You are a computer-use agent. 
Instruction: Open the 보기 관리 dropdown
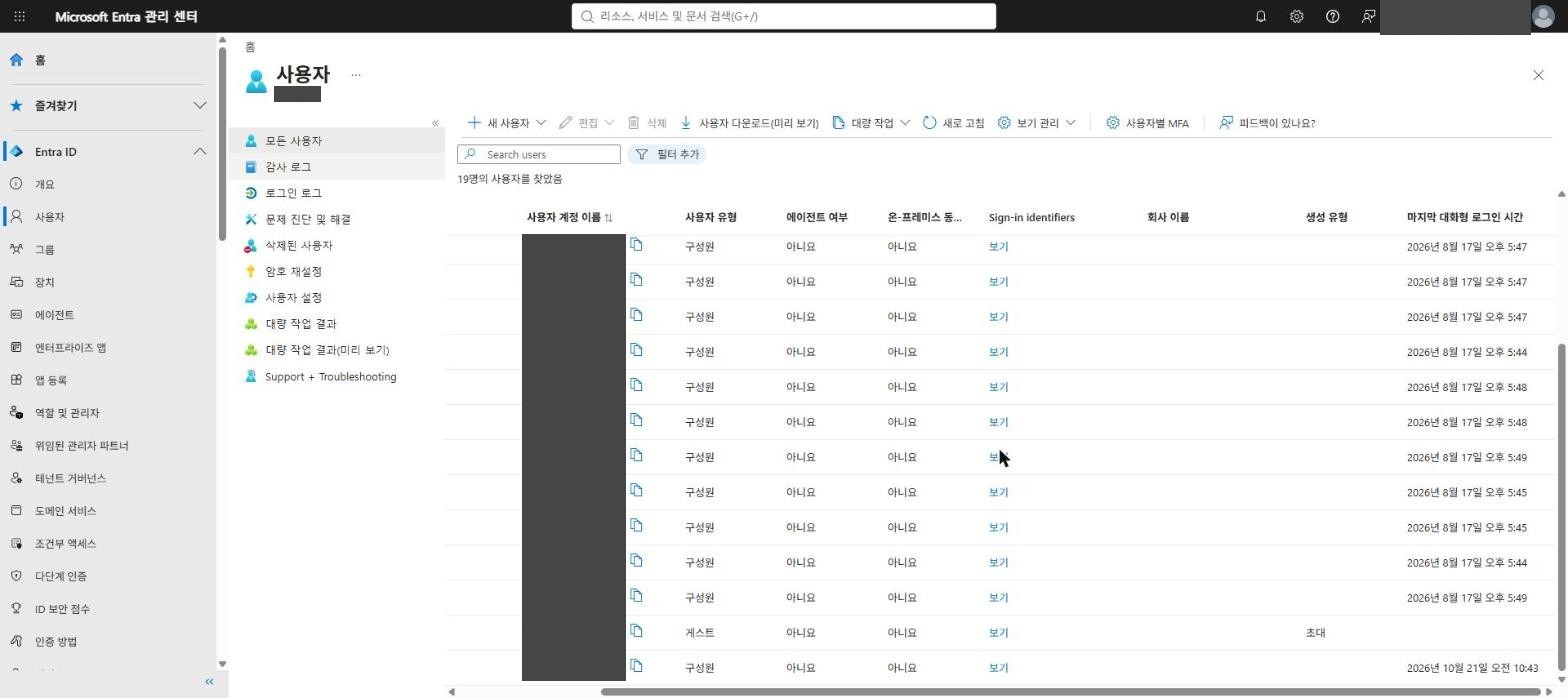coord(1036,123)
